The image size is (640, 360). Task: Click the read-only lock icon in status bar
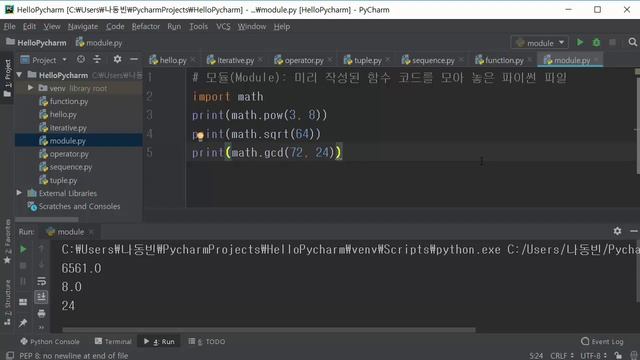(618, 356)
